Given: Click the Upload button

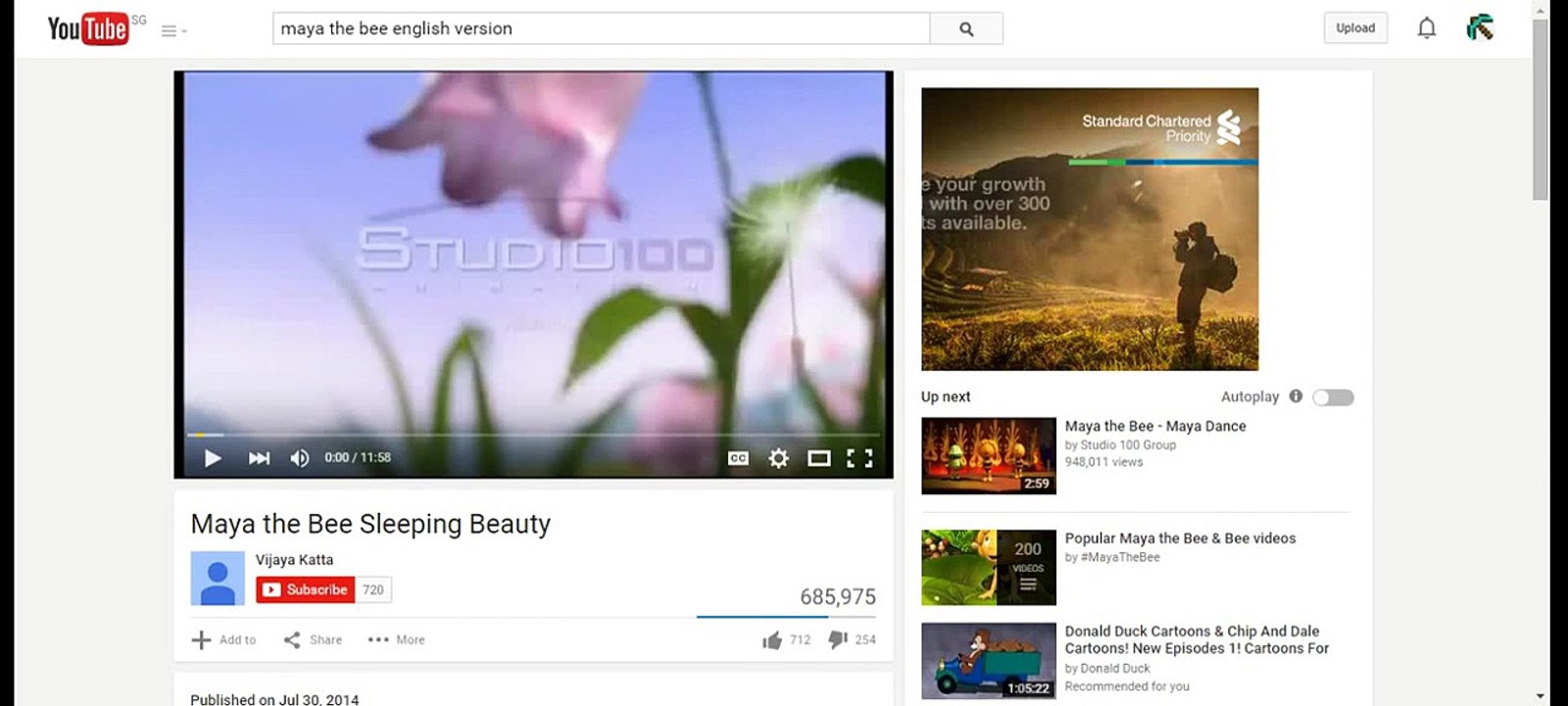Looking at the screenshot, I should click(x=1355, y=28).
